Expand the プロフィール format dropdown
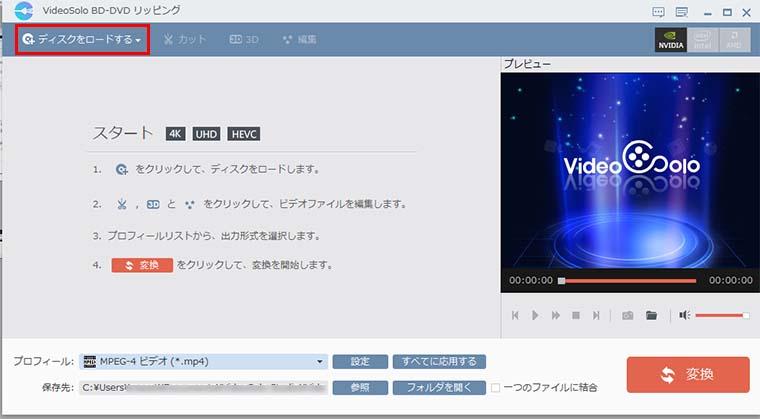Viewport: 760px width, 419px height. 320,361
